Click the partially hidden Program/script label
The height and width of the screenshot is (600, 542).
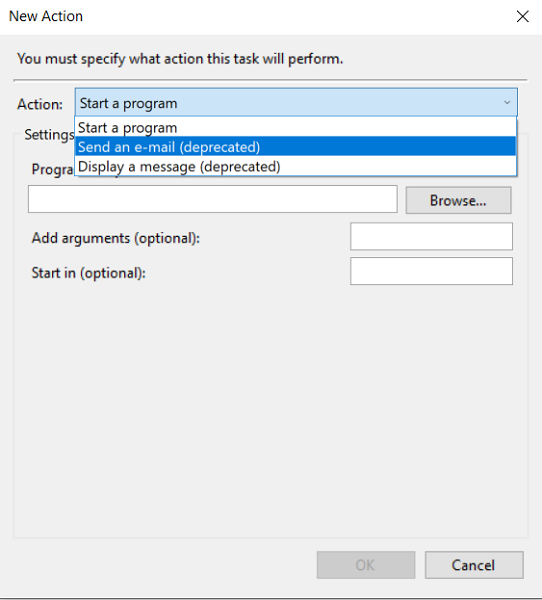point(52,169)
